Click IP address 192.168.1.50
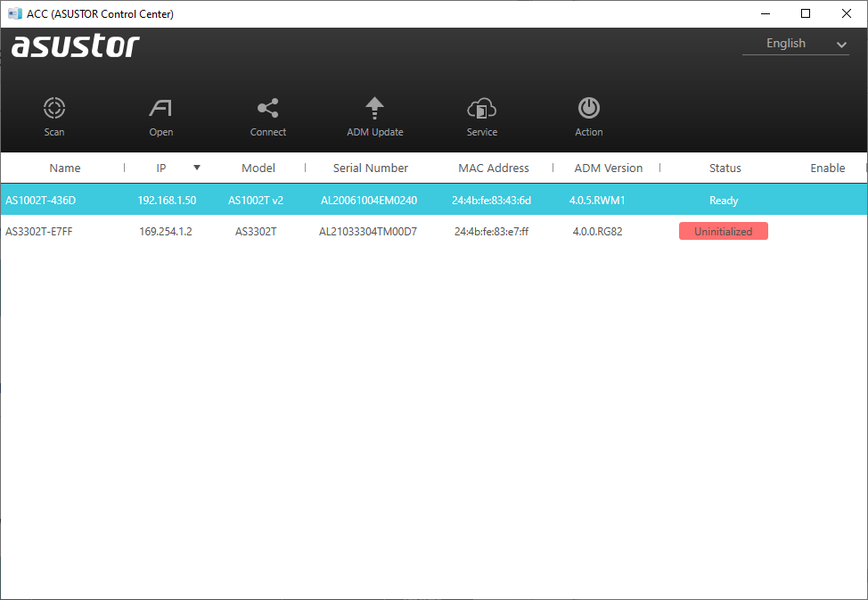The width and height of the screenshot is (868, 600). (167, 200)
